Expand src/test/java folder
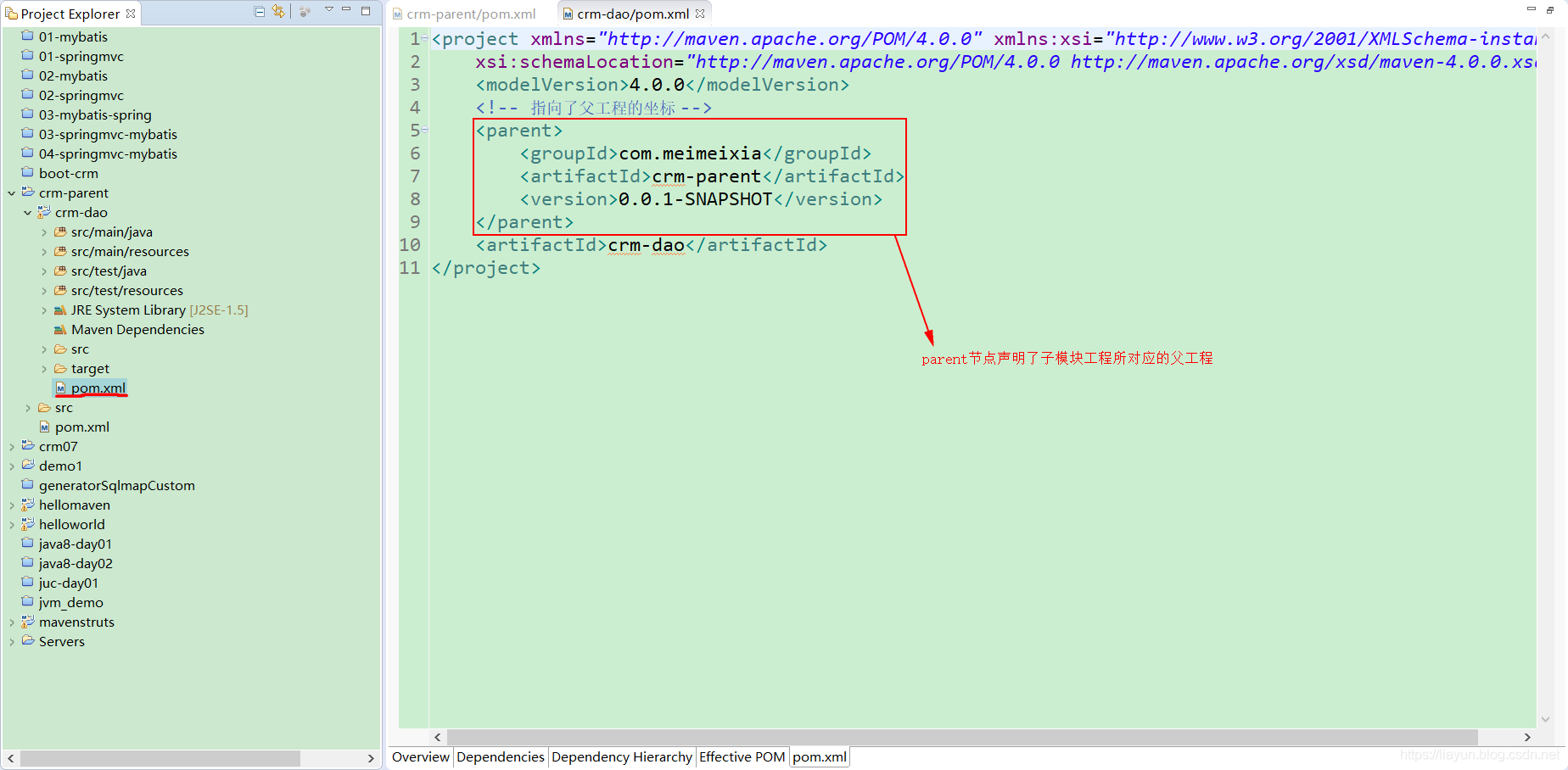Screen dimensions: 1568x770 (44, 271)
